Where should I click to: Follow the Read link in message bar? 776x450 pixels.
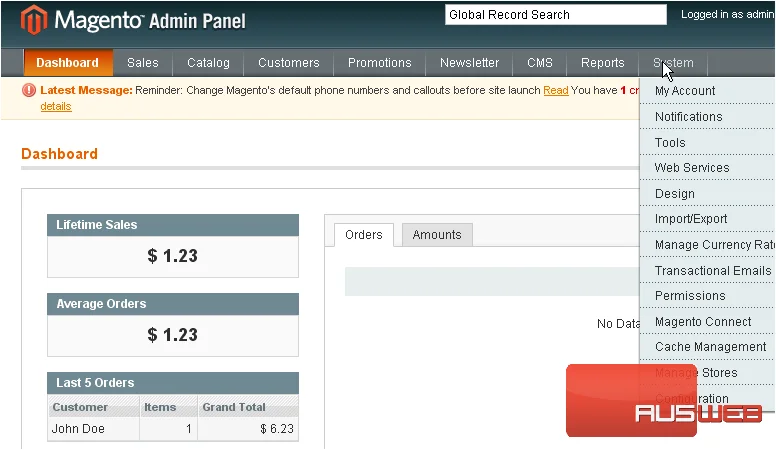pyautogui.click(x=556, y=91)
